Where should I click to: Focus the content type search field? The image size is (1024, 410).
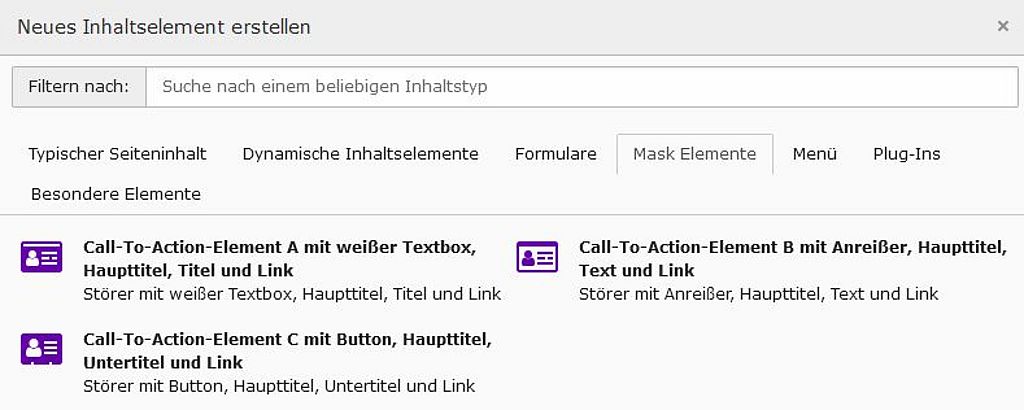point(581,86)
